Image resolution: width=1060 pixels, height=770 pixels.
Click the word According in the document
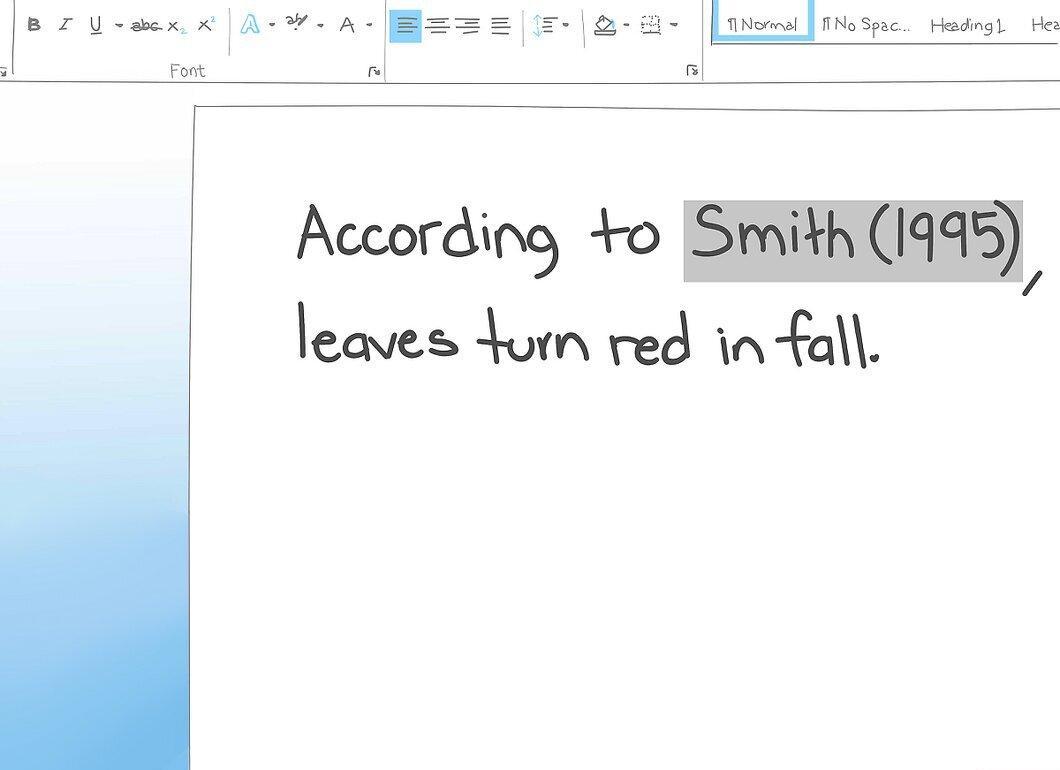point(429,239)
